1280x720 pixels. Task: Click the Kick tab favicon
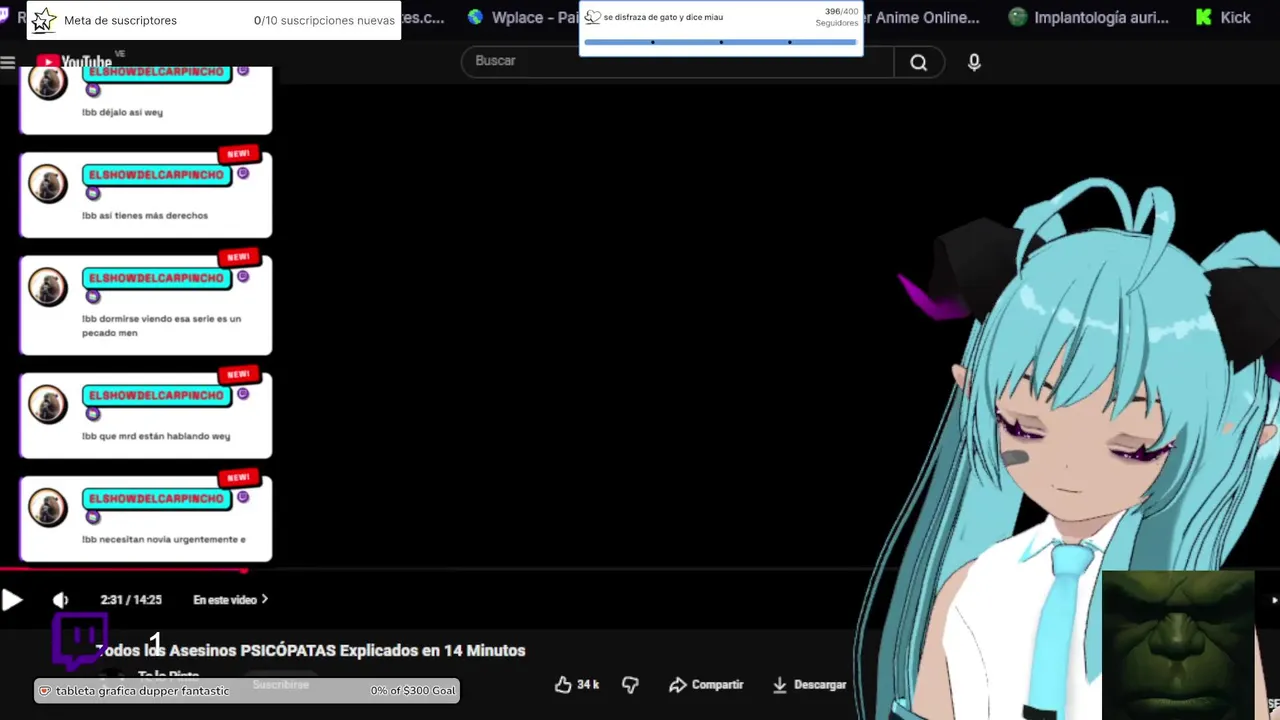pyautogui.click(x=1204, y=17)
